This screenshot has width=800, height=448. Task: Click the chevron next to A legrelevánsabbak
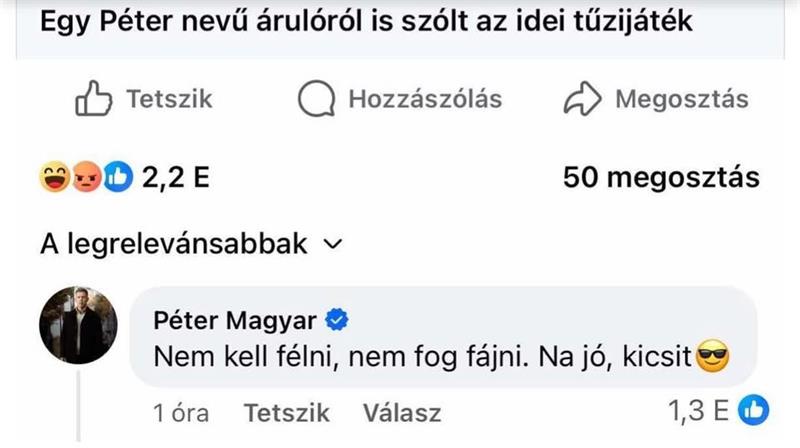[334, 244]
